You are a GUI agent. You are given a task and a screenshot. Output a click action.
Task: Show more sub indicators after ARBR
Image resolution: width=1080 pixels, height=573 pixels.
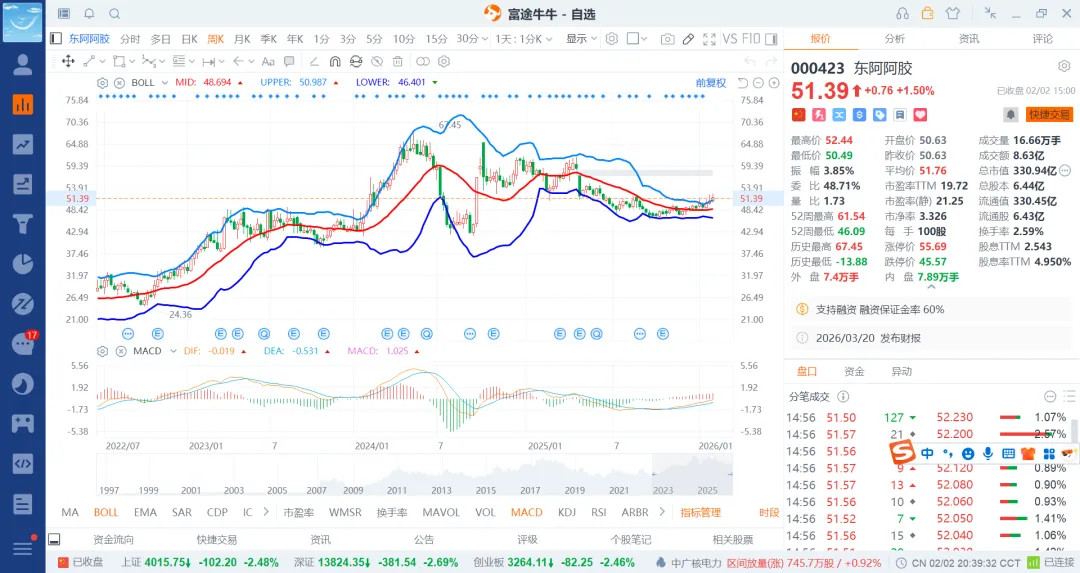662,512
